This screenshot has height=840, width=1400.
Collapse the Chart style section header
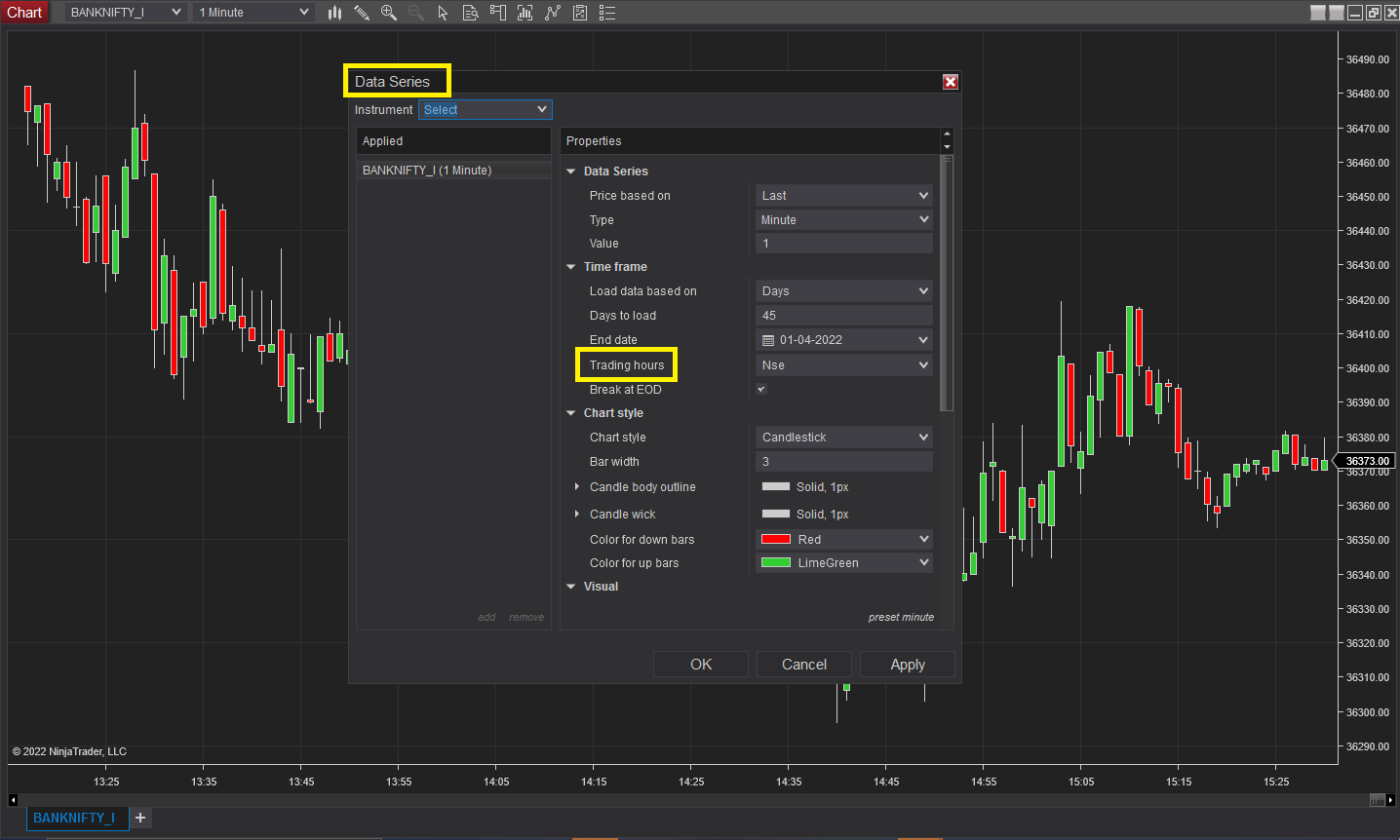point(571,413)
